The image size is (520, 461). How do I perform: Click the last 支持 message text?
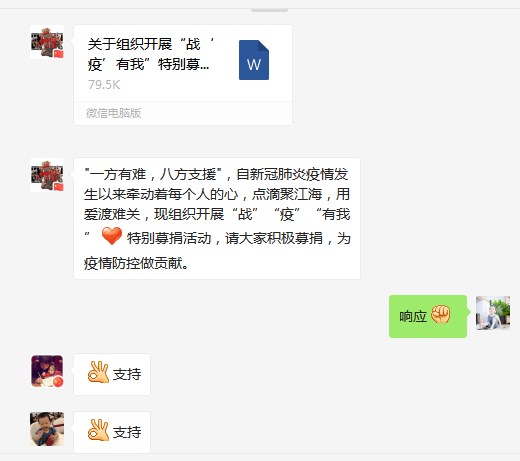click(127, 432)
